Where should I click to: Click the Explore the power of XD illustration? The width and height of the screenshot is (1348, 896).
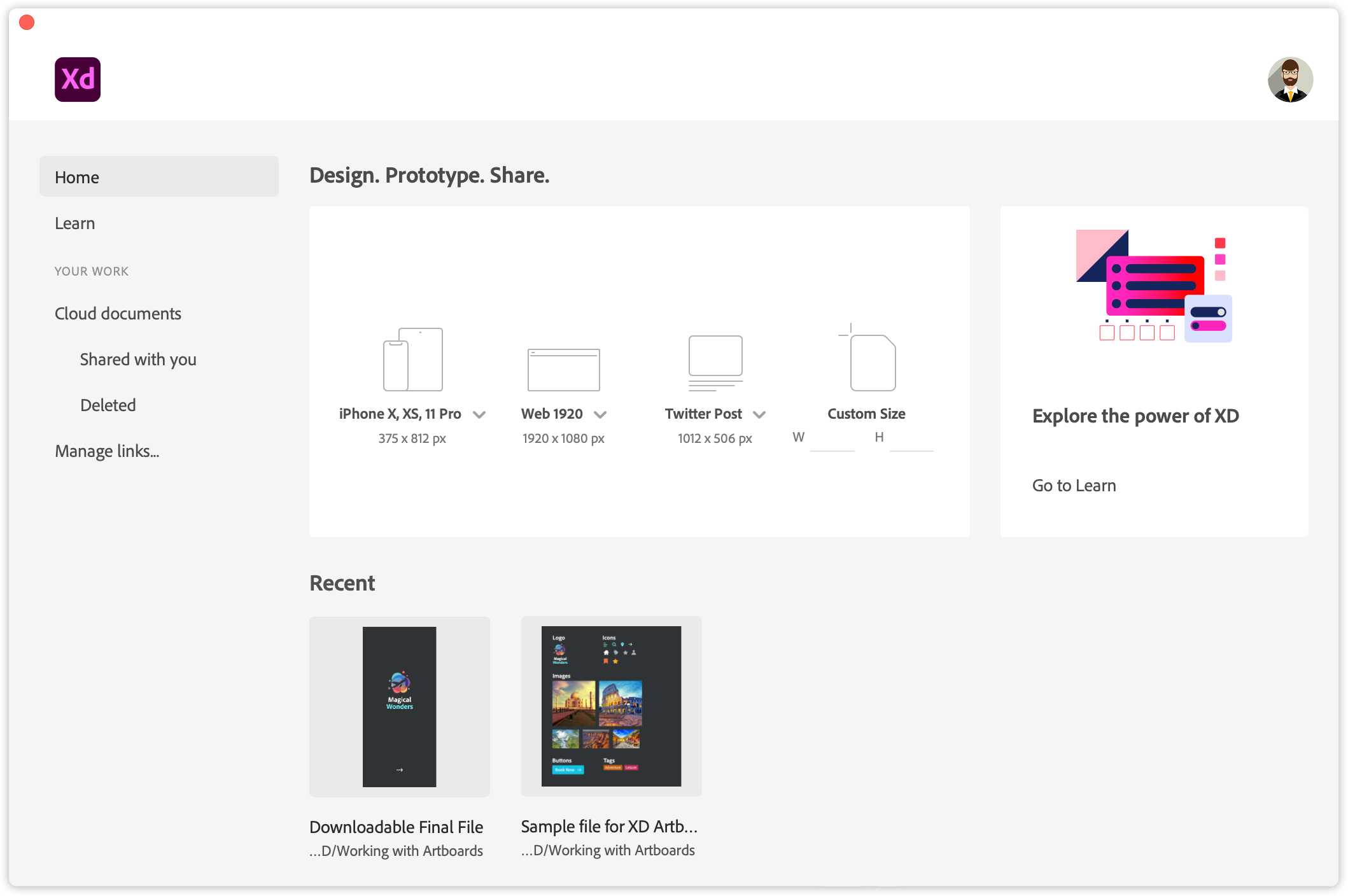click(x=1154, y=285)
